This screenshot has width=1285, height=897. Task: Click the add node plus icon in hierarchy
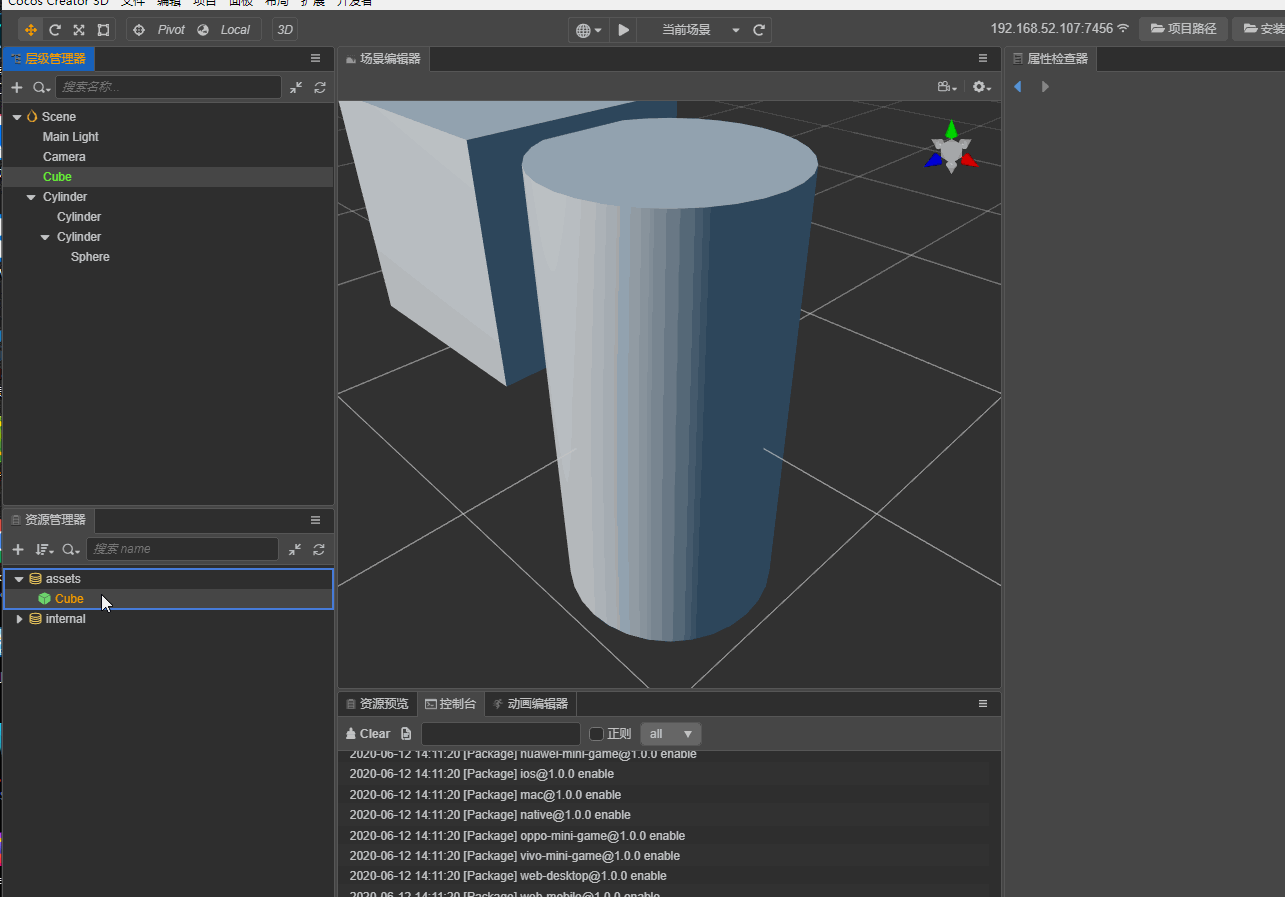click(x=16, y=88)
